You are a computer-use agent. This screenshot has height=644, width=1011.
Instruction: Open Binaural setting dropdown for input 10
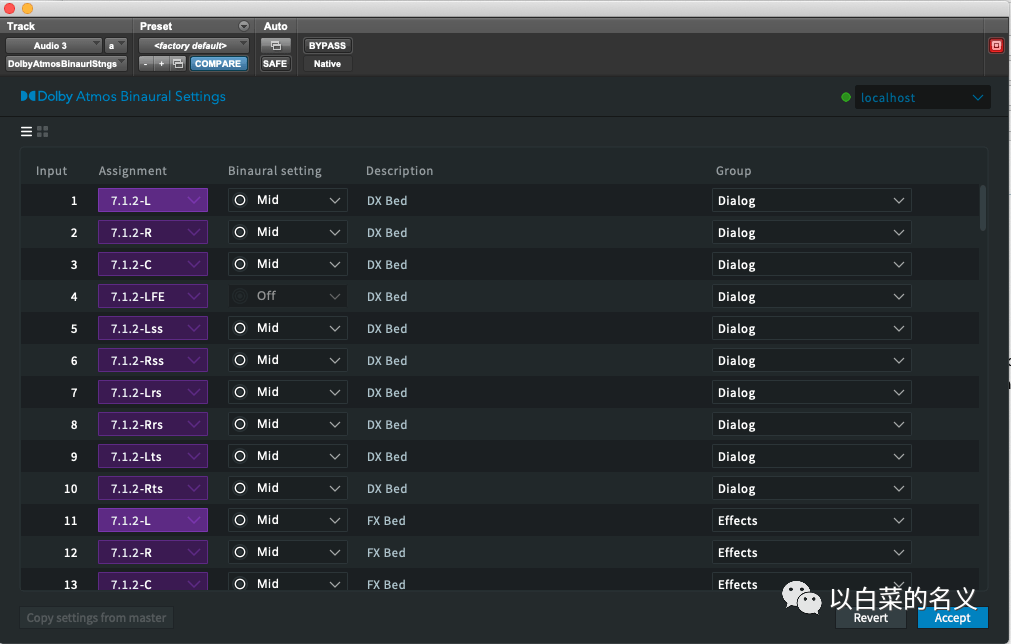[x=288, y=488]
